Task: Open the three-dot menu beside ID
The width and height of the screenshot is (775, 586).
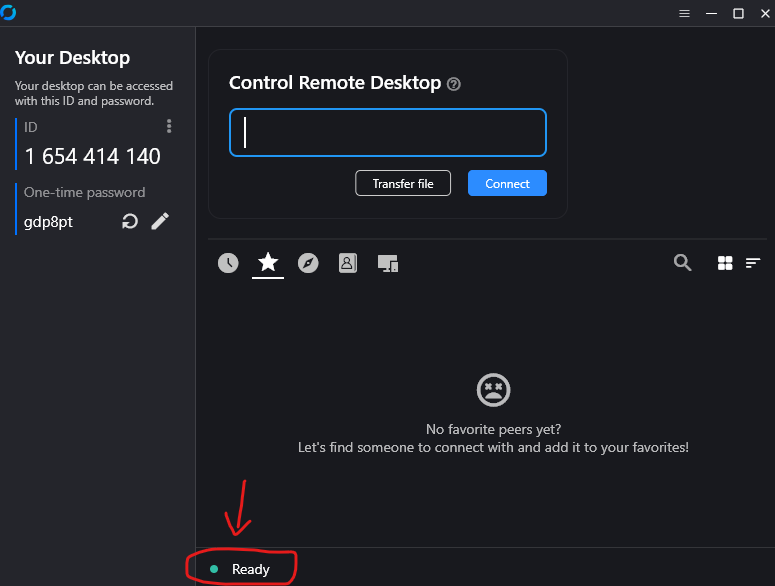Action: point(169,126)
